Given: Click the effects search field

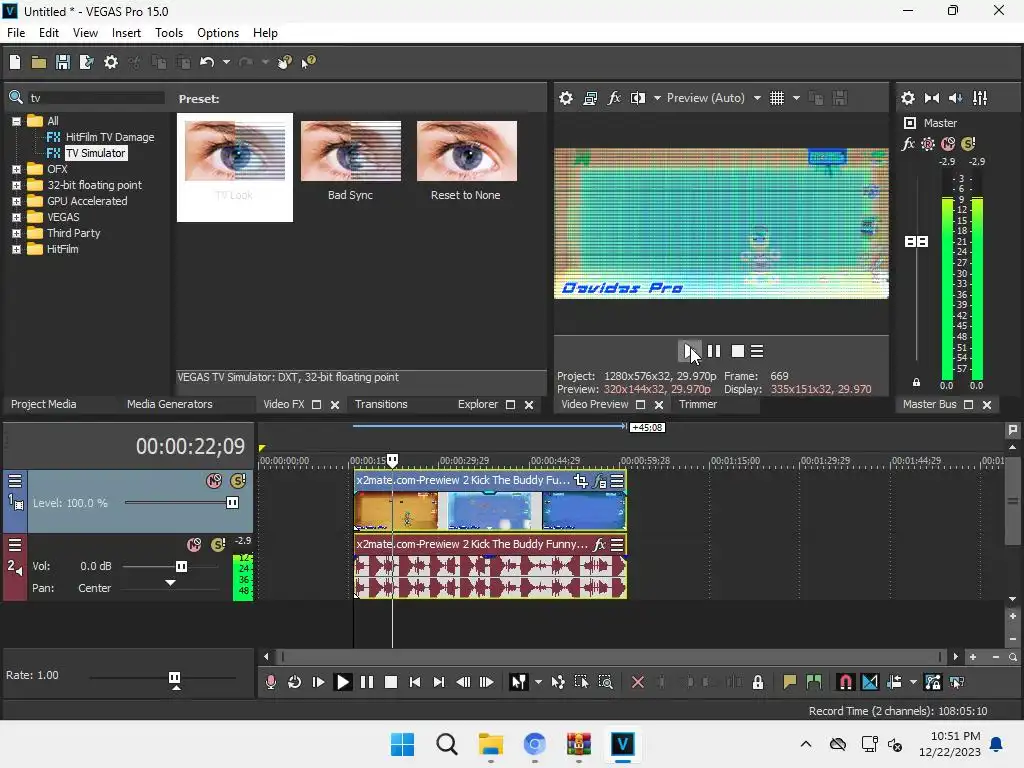Looking at the screenshot, I should click(95, 98).
